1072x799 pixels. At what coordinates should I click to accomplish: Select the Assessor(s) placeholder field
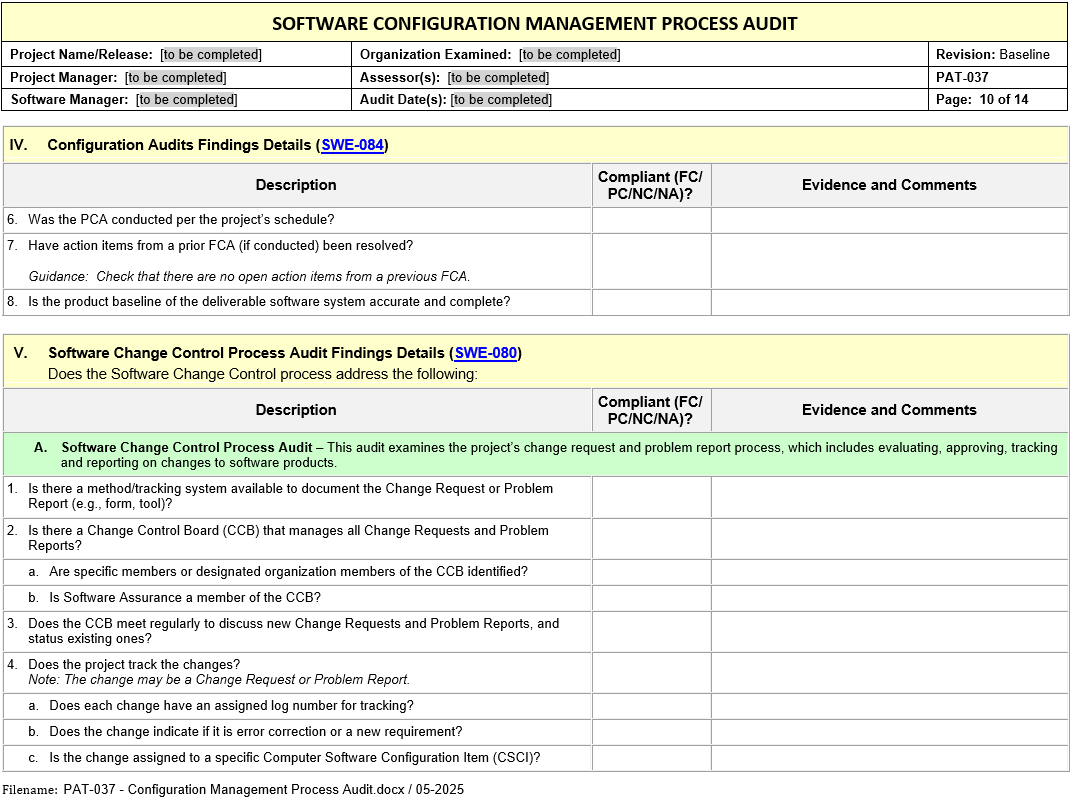pyautogui.click(x=498, y=77)
